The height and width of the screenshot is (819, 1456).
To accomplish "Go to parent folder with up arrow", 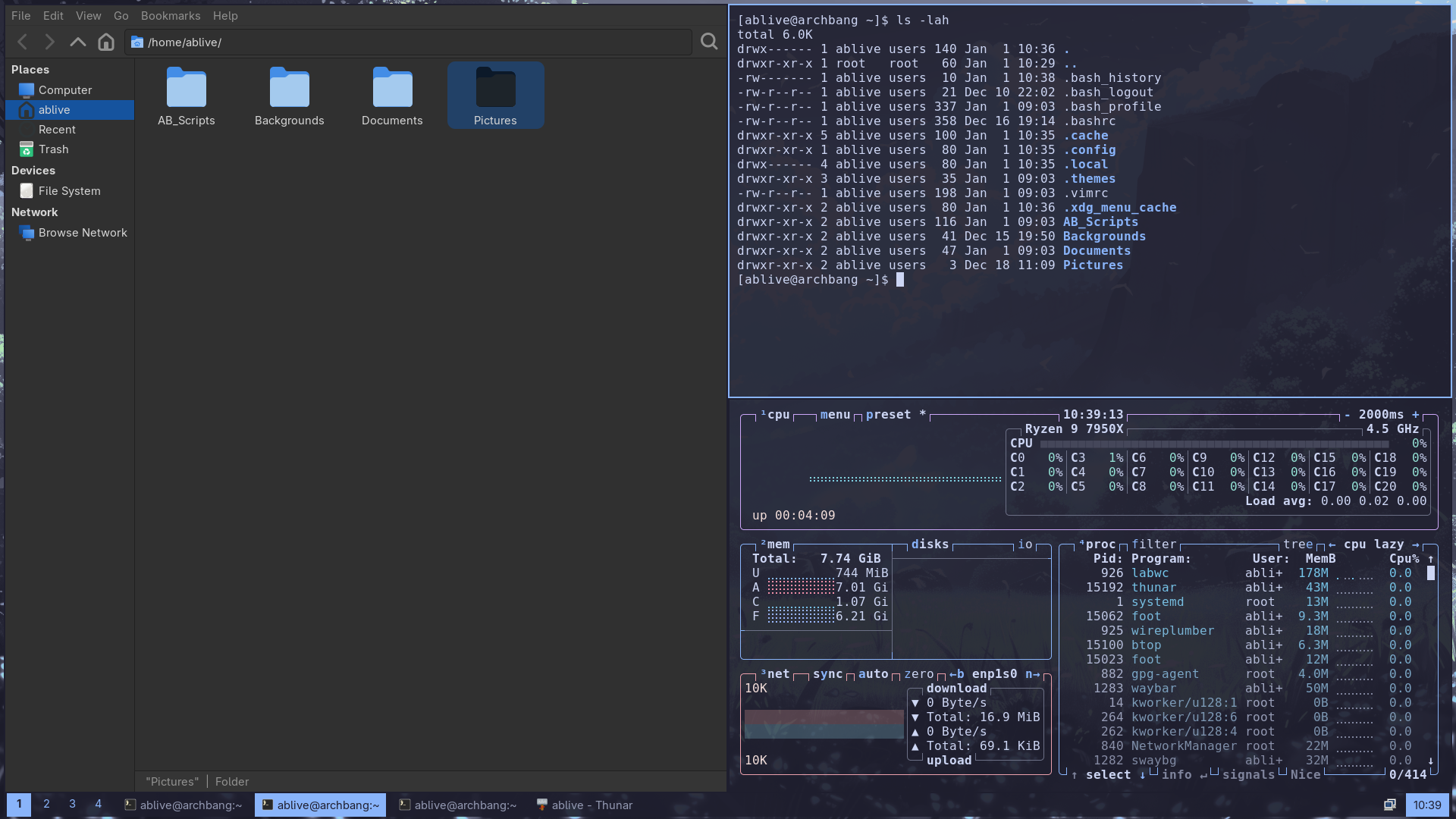I will pos(77,42).
